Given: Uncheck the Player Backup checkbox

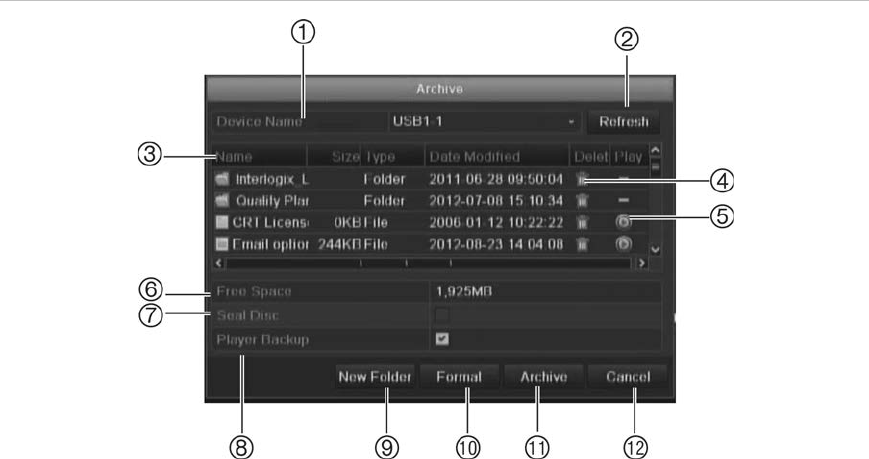Looking at the screenshot, I should [x=442, y=339].
